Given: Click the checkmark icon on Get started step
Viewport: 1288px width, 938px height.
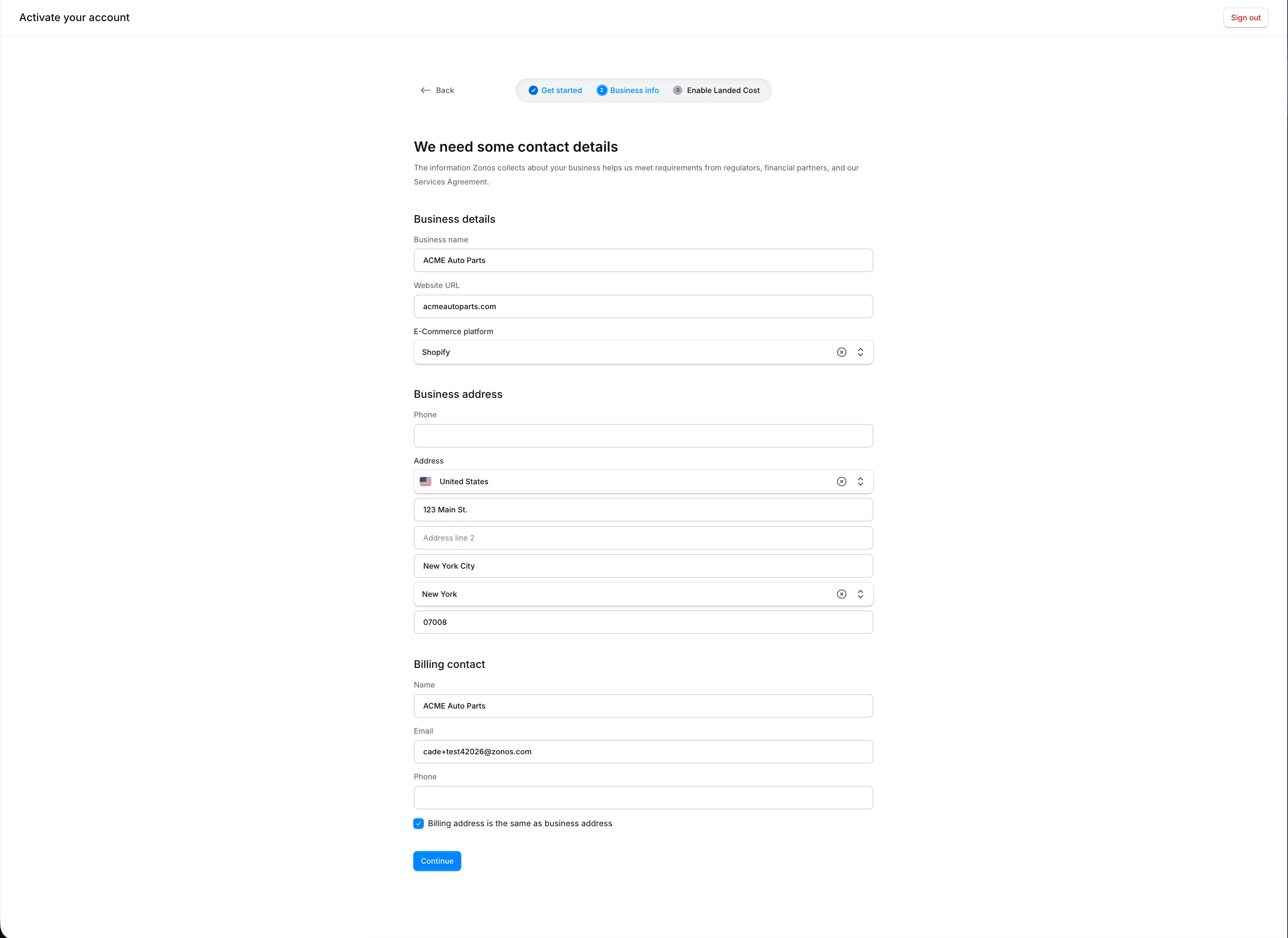Looking at the screenshot, I should click(x=533, y=90).
